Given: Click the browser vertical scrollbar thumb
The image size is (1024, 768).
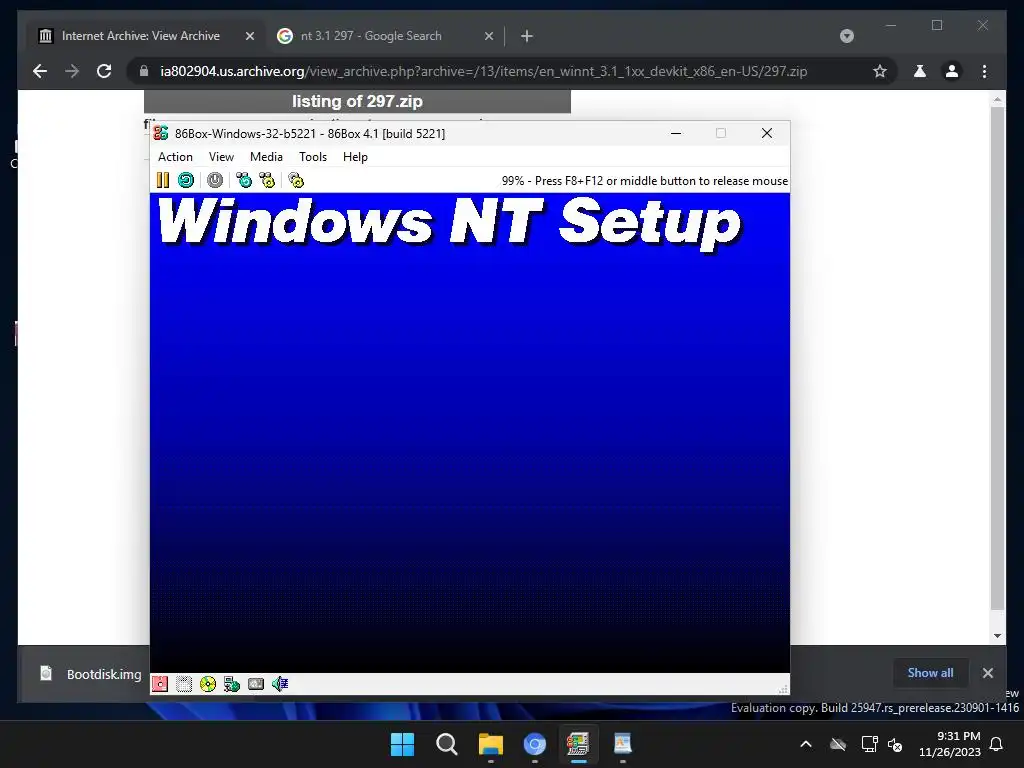Looking at the screenshot, I should tap(997, 358).
